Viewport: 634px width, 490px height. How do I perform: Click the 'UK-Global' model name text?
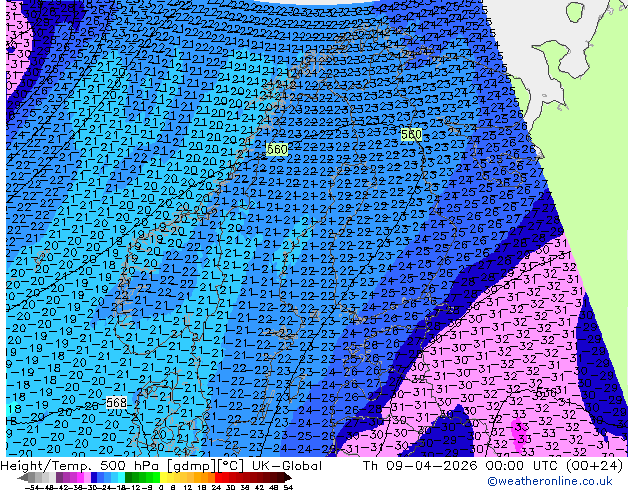pyautogui.click(x=287, y=466)
